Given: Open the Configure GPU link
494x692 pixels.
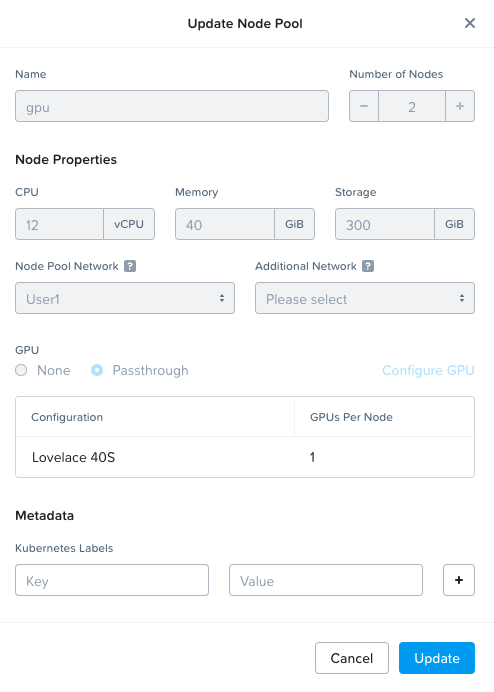Looking at the screenshot, I should coord(428,370).
